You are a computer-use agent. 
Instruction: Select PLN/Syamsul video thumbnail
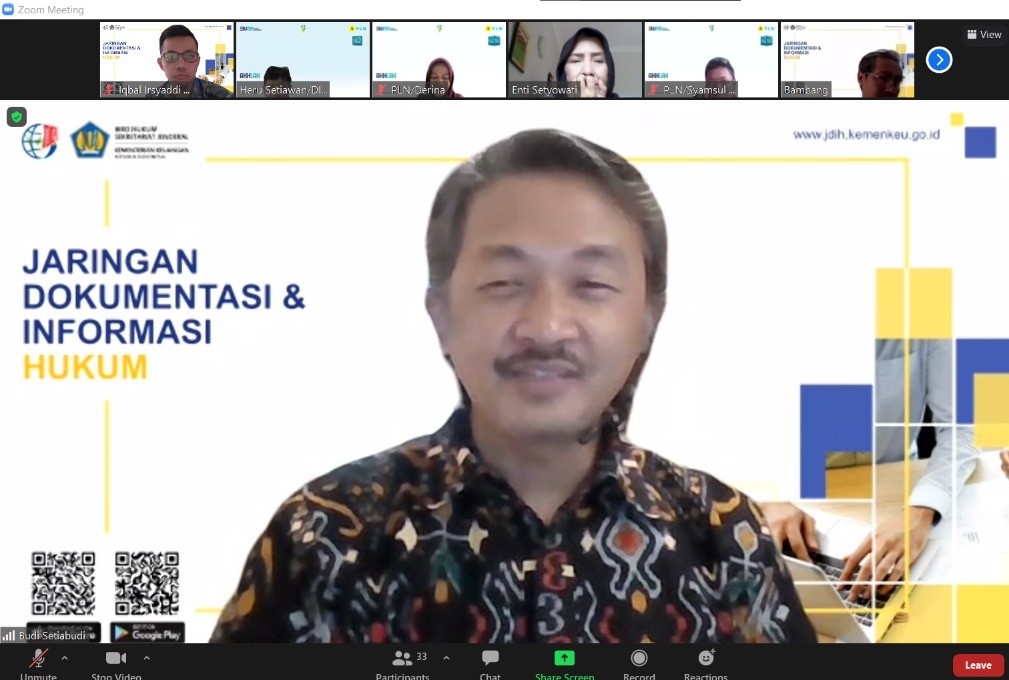tap(711, 60)
